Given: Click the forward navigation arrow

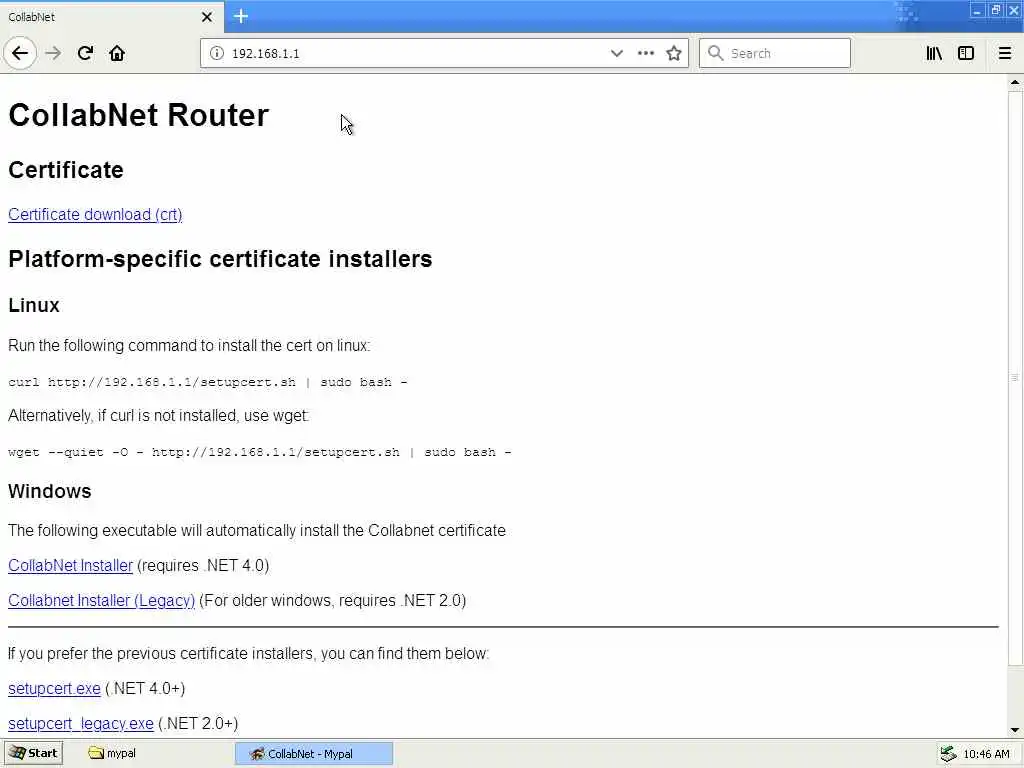Looking at the screenshot, I should (x=54, y=53).
